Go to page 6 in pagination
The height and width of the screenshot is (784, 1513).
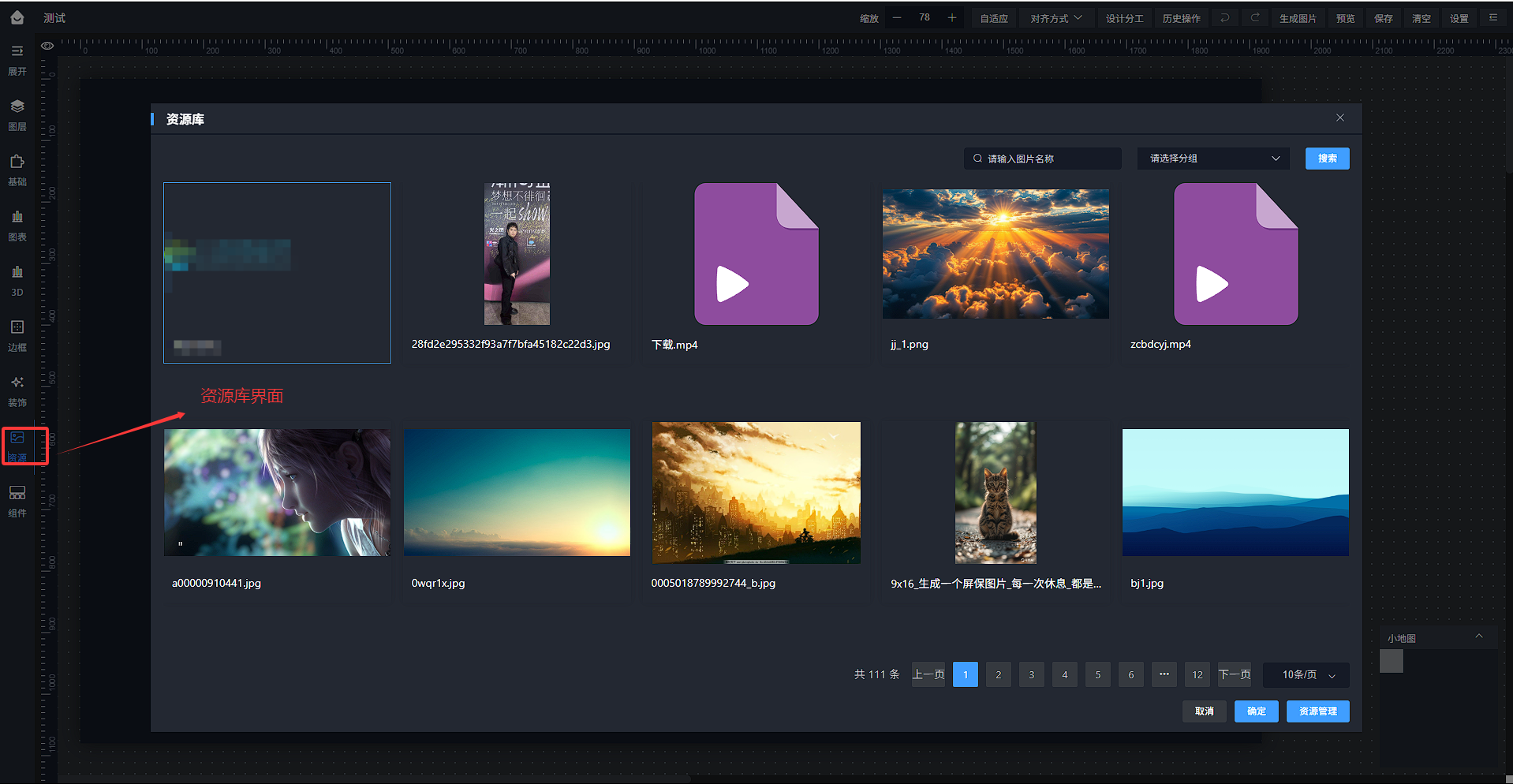1131,674
